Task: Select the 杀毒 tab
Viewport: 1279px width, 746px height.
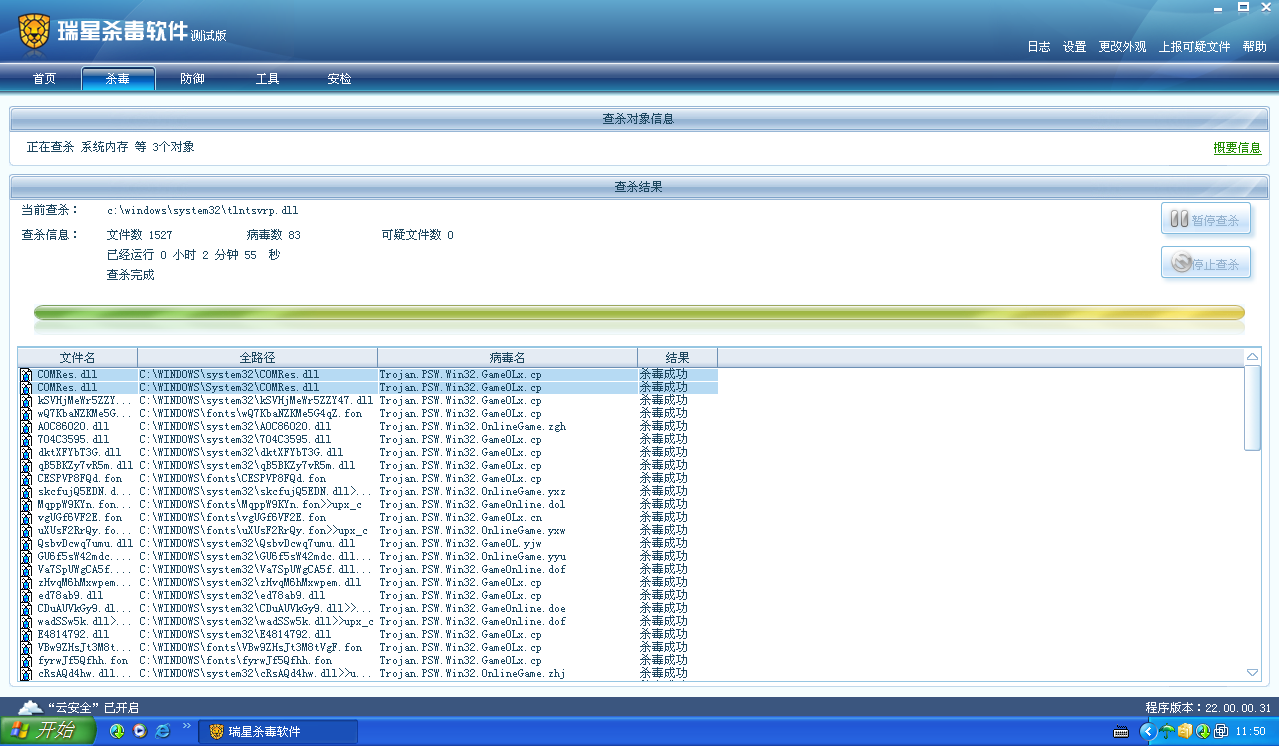Action: pyautogui.click(x=118, y=79)
